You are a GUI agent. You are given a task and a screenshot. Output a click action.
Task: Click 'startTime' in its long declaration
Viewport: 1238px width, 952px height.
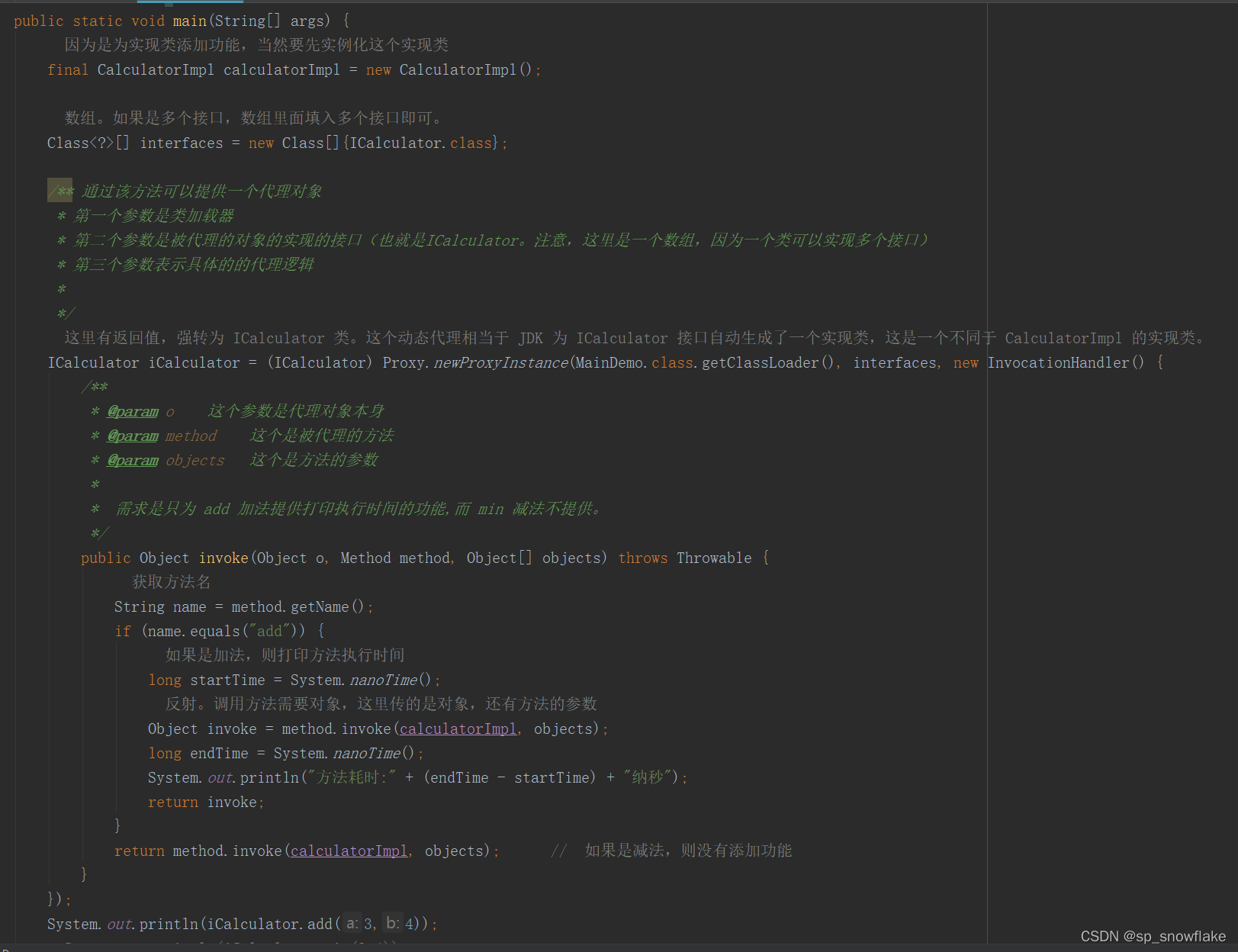[227, 680]
